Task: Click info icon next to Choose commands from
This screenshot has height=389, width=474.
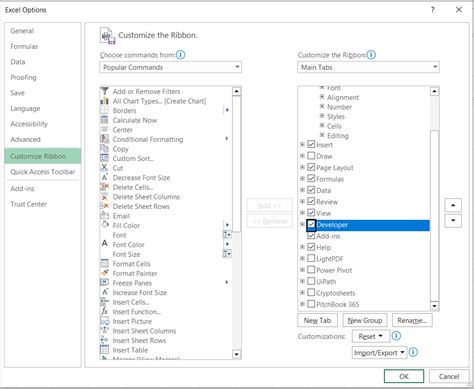Action: pos(181,55)
